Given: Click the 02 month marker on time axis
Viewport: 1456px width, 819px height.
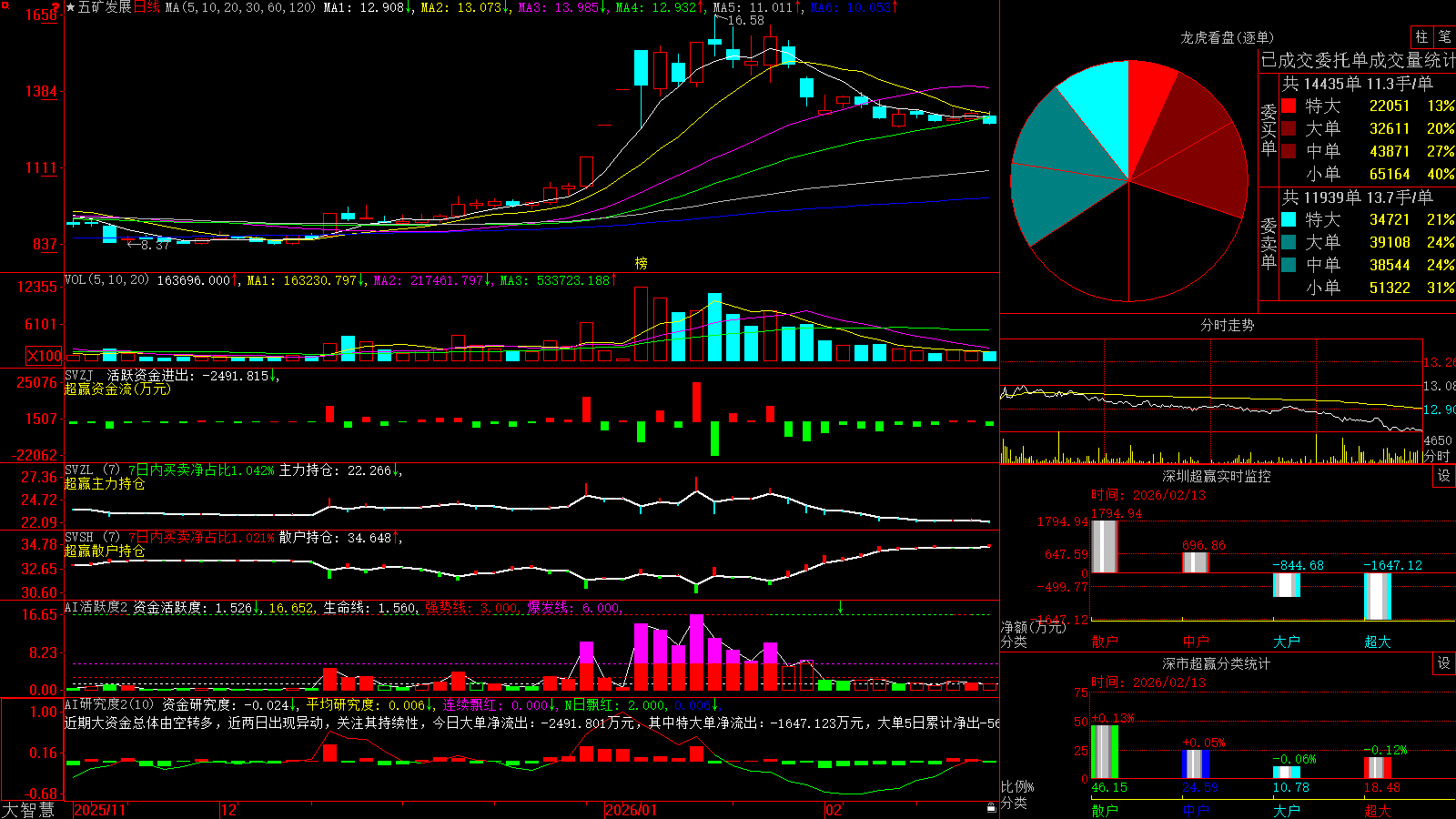Looking at the screenshot, I should [x=834, y=810].
